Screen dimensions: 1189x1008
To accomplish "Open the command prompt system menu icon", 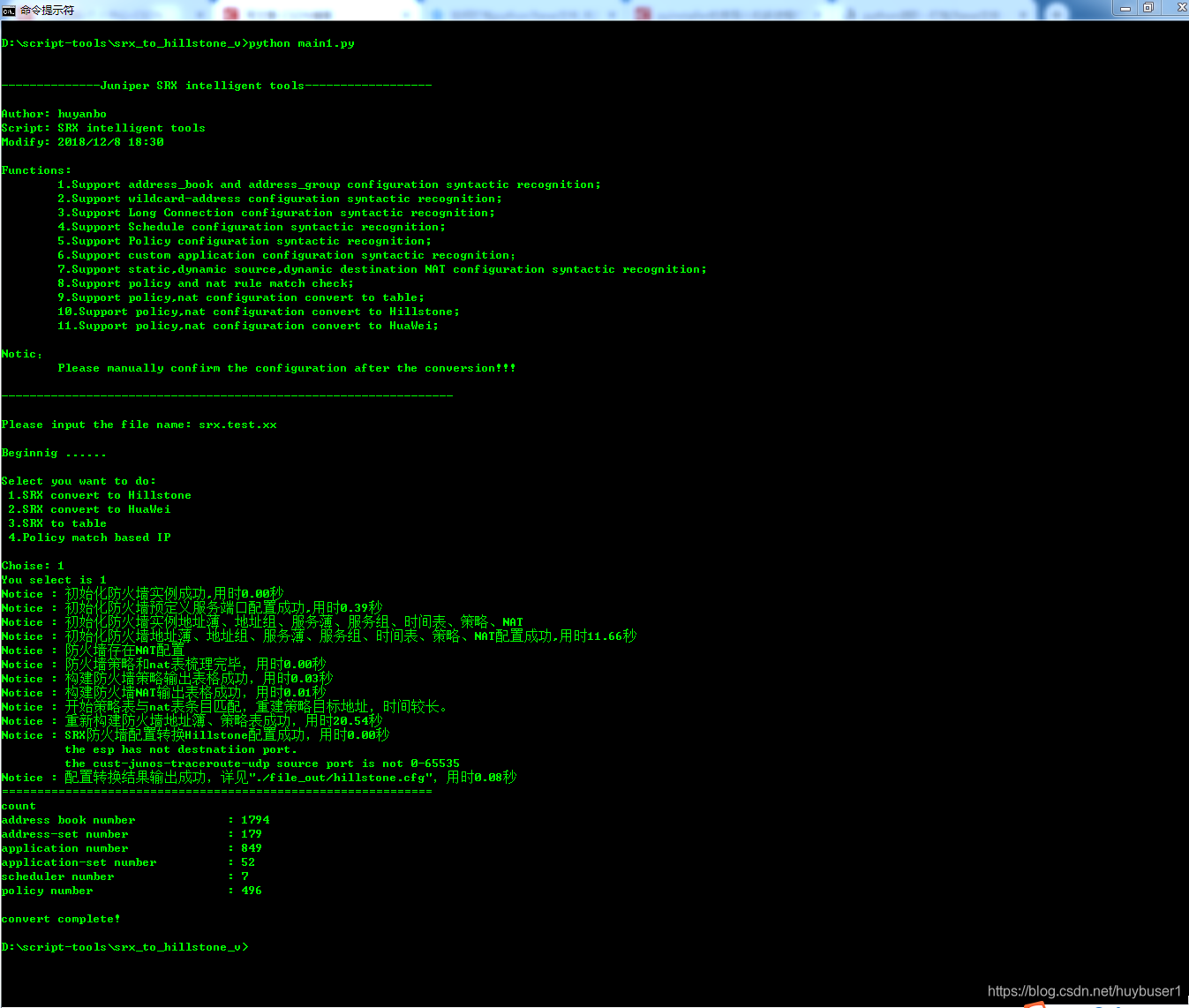I will tap(9, 11).
